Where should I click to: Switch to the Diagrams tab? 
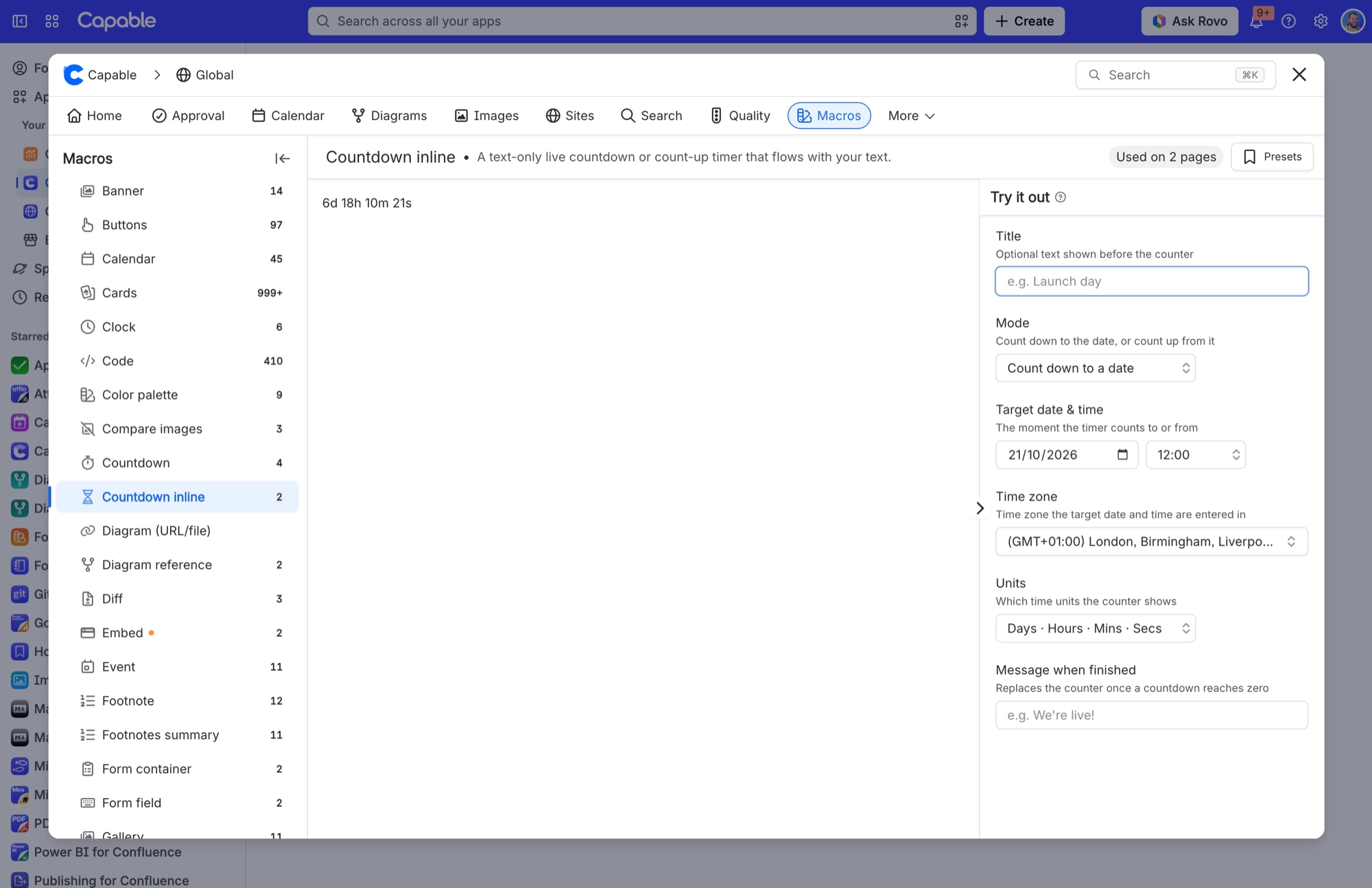click(x=389, y=116)
